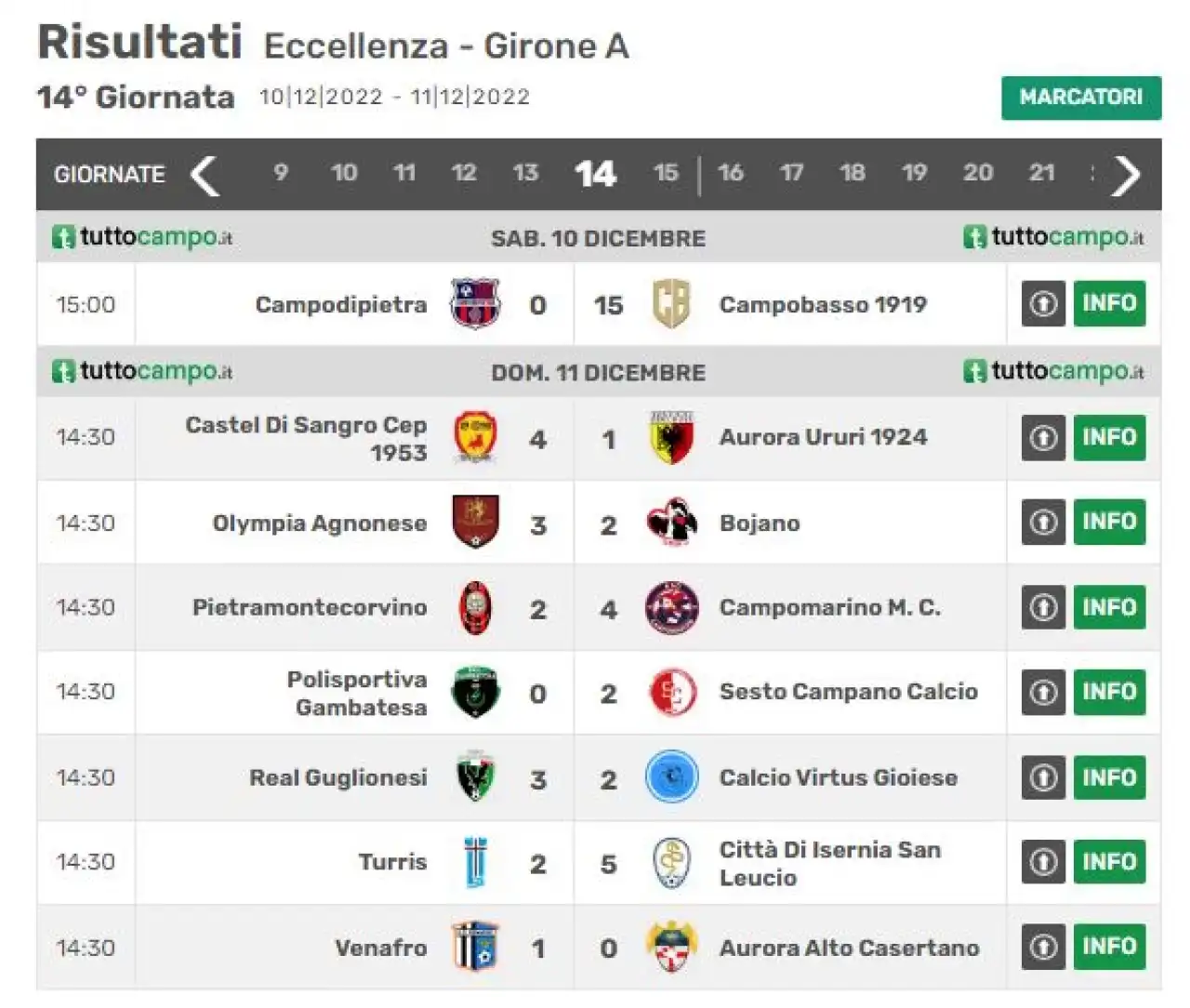Image resolution: width=1190 pixels, height=1008 pixels.
Task: Click the Aurora Ururi 1924 shield logo
Action: coord(671,438)
